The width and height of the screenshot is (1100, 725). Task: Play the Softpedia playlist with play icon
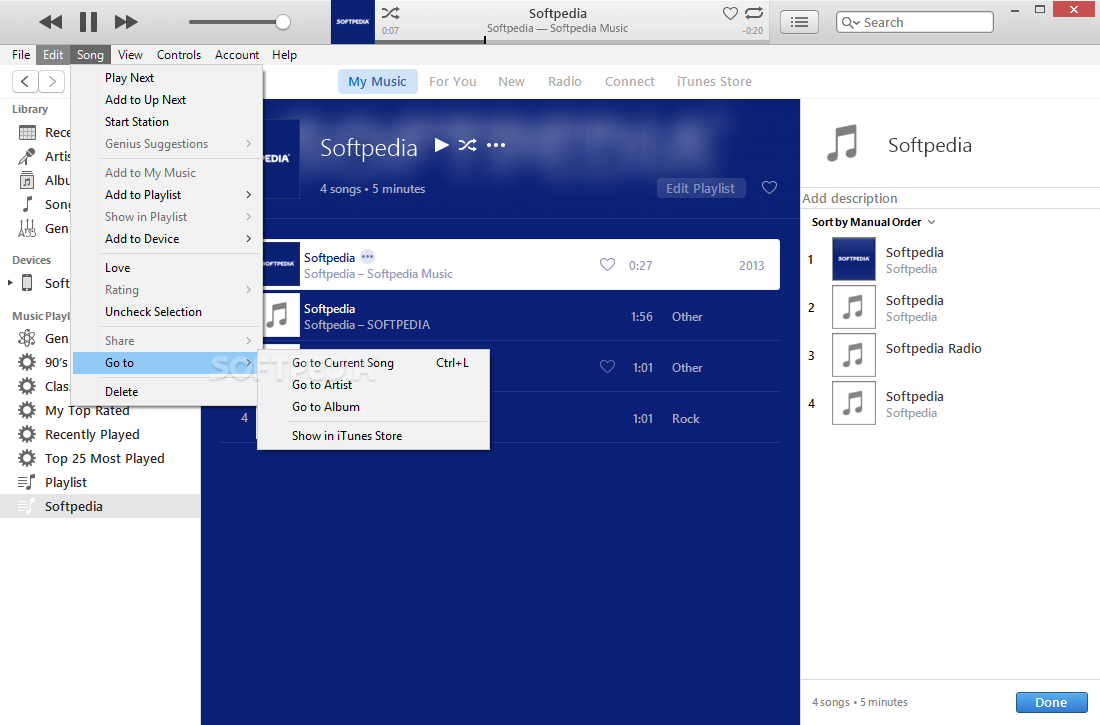pyautogui.click(x=441, y=145)
